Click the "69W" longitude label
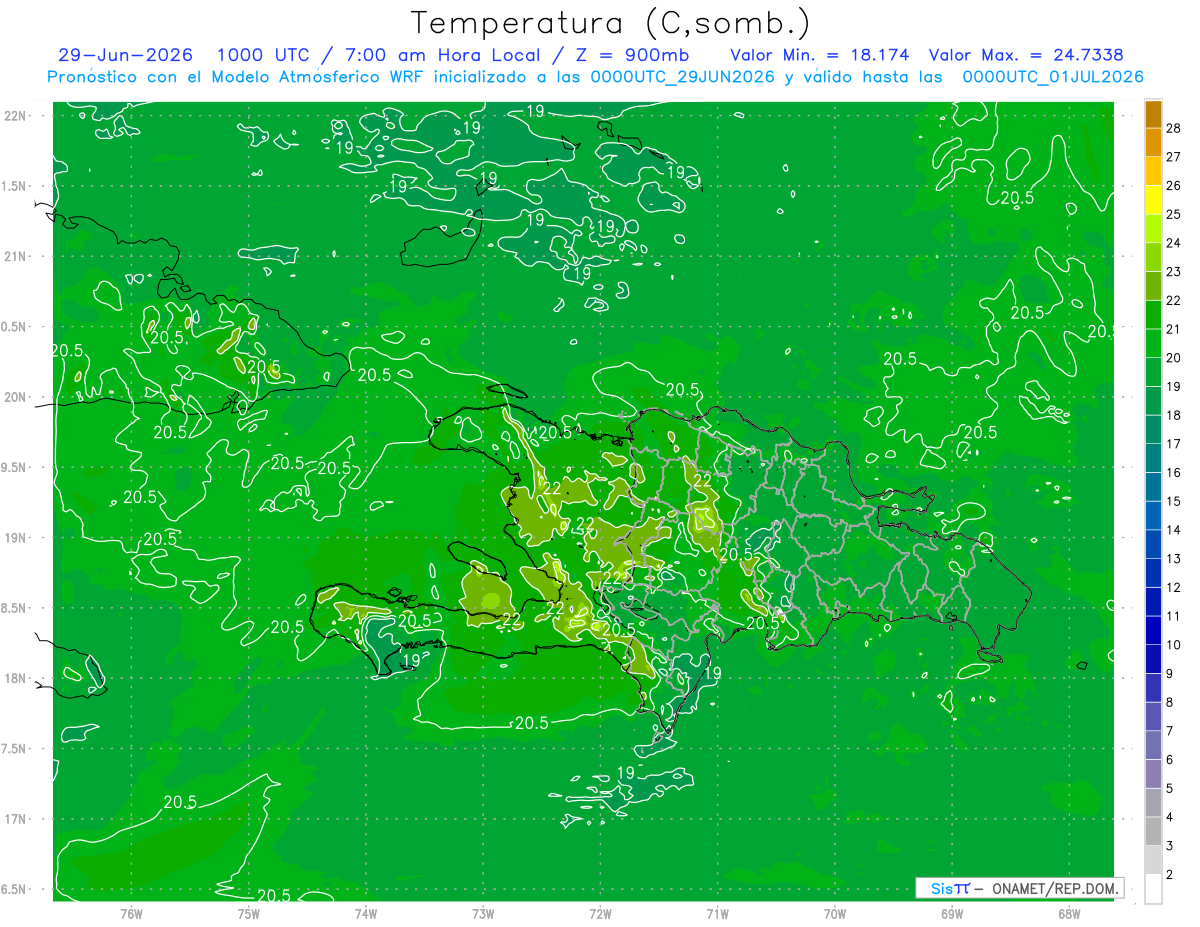 pyautogui.click(x=951, y=913)
